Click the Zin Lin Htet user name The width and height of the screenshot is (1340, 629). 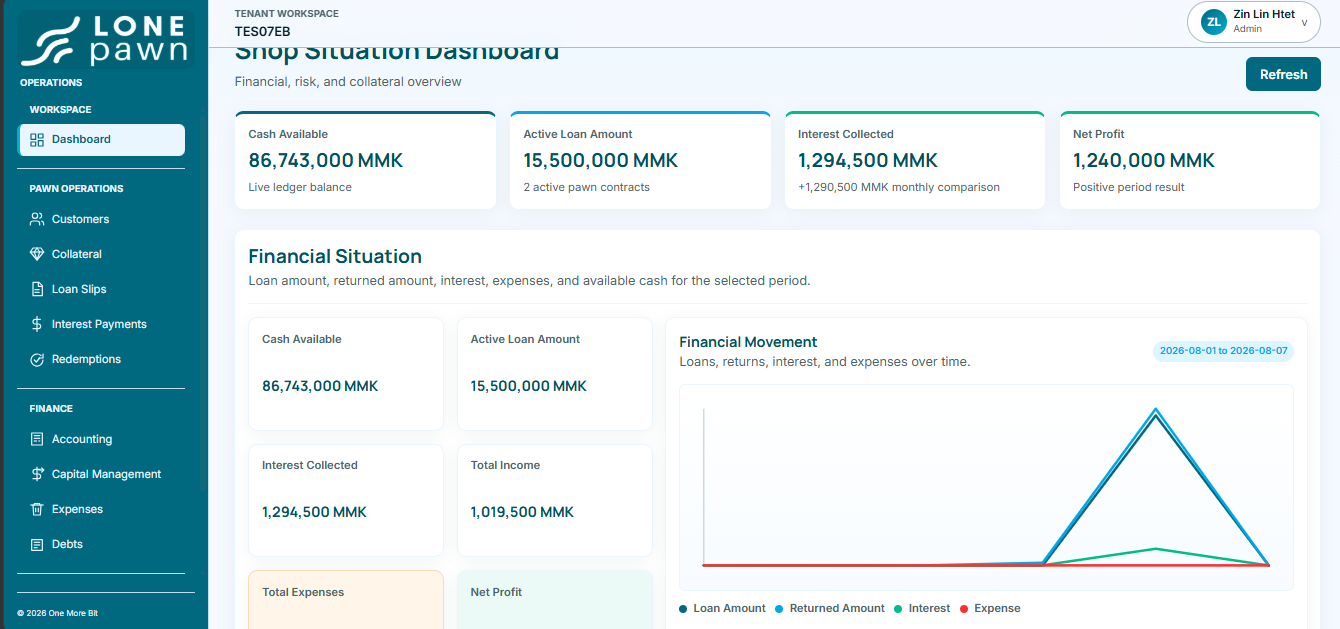click(x=1264, y=14)
